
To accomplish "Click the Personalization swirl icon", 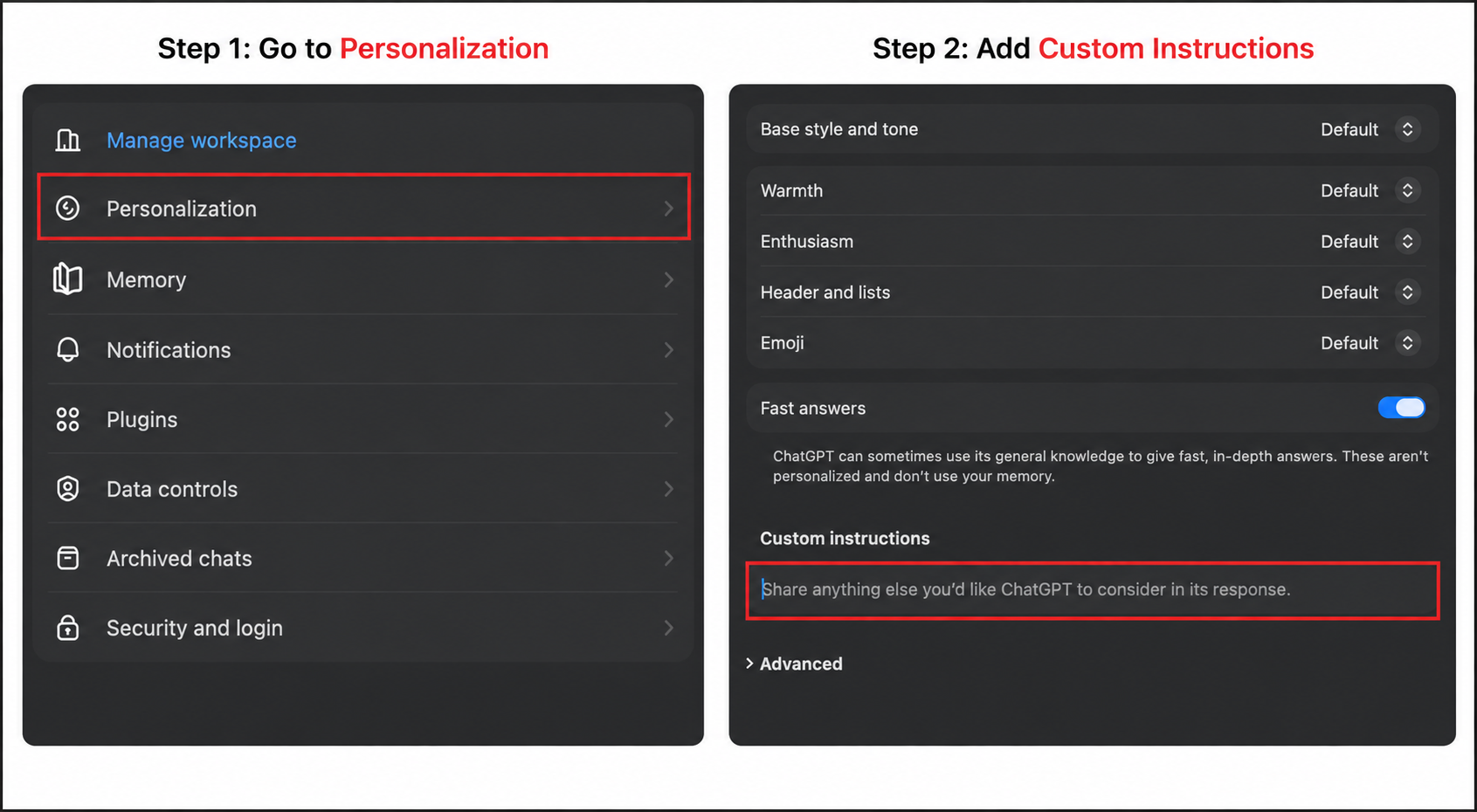I will [68, 208].
